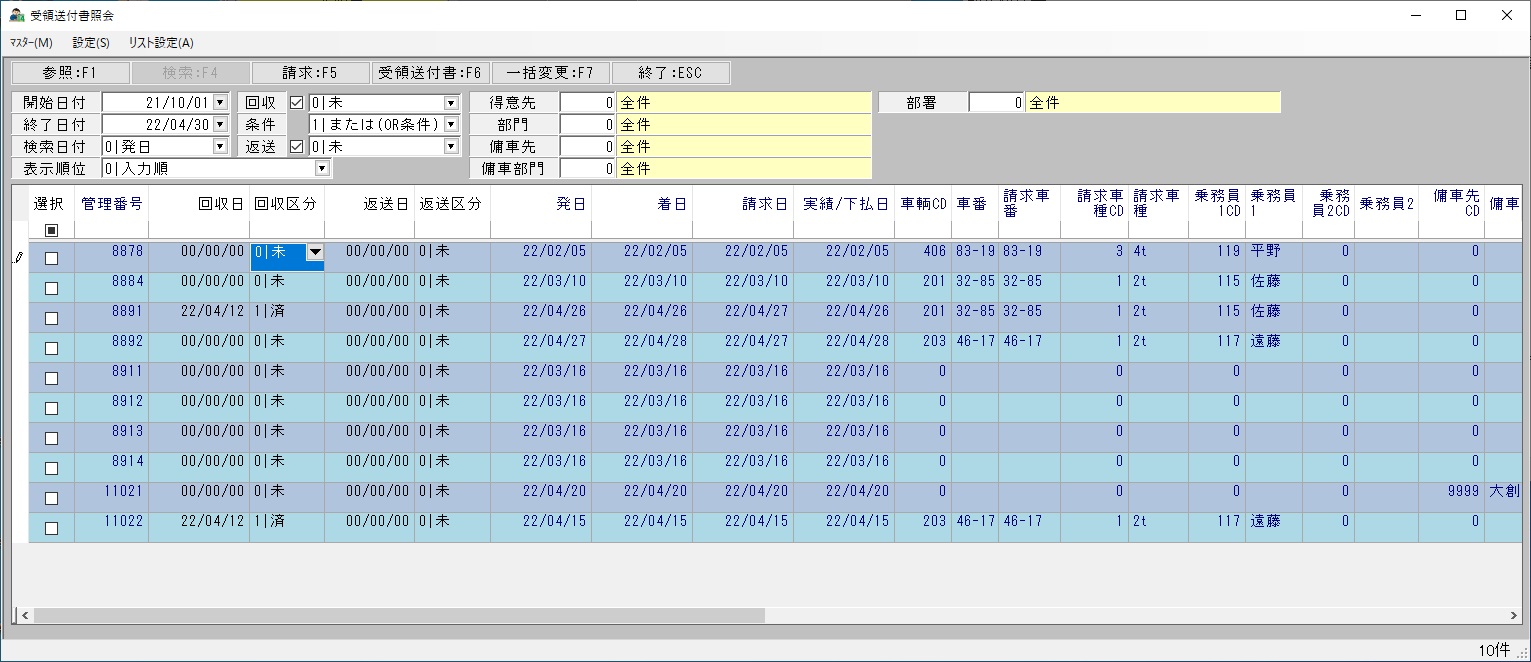
Task: Open the 表示順位 sort order dropdown
Action: coord(321,168)
